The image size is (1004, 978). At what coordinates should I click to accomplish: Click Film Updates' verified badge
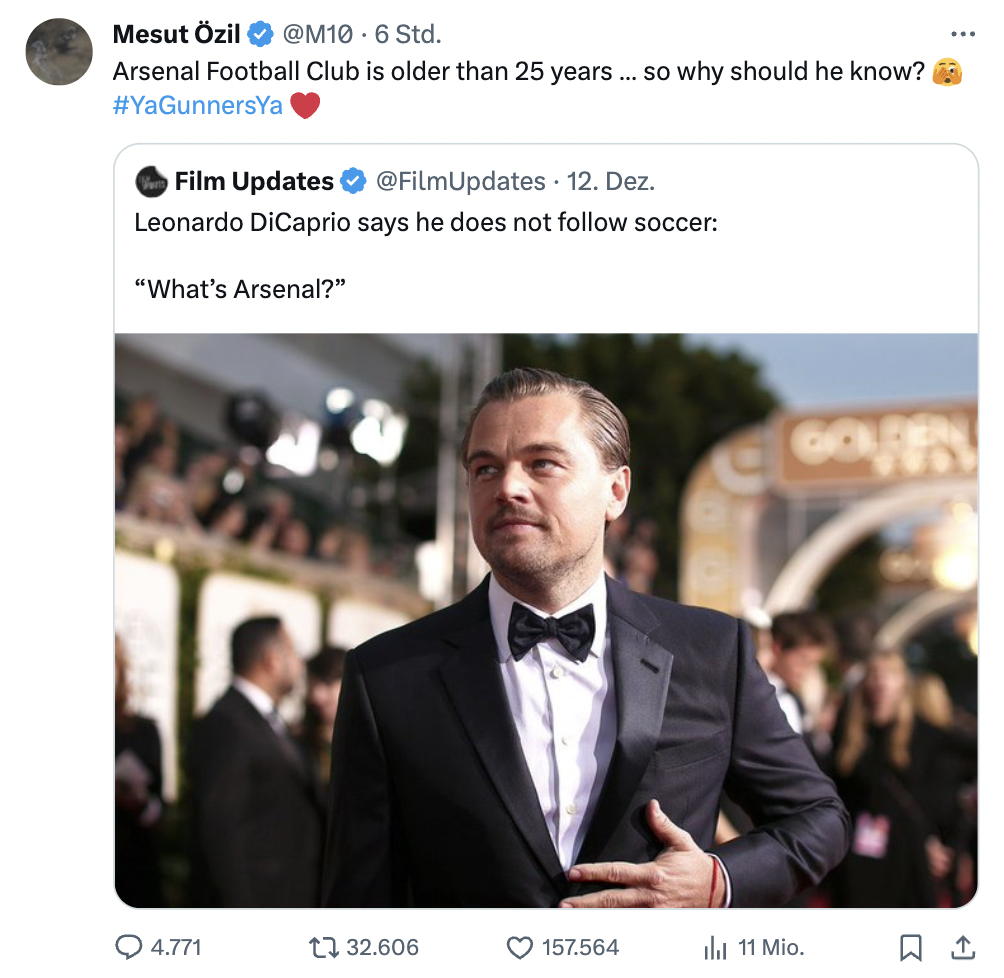click(x=353, y=181)
